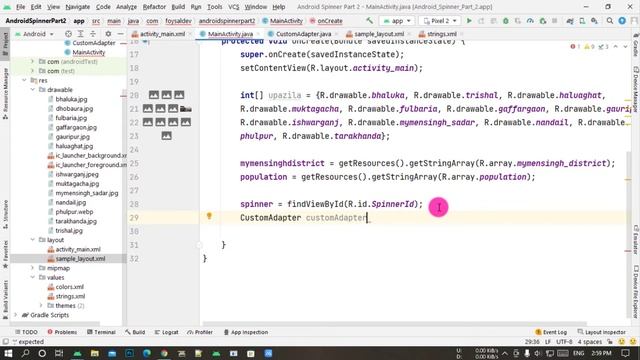Open the Profile app gauge icon
640x360 pixels.
(x=530, y=20)
